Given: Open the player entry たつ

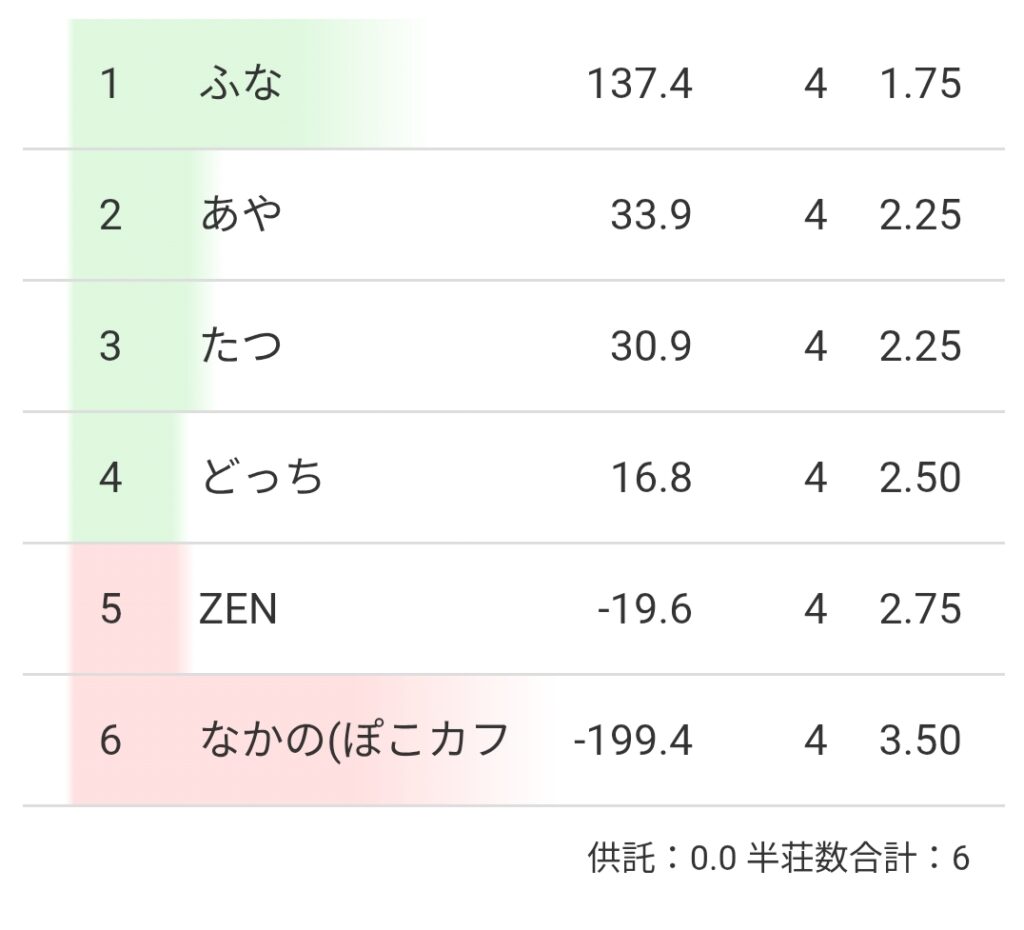Looking at the screenshot, I should click(240, 346).
